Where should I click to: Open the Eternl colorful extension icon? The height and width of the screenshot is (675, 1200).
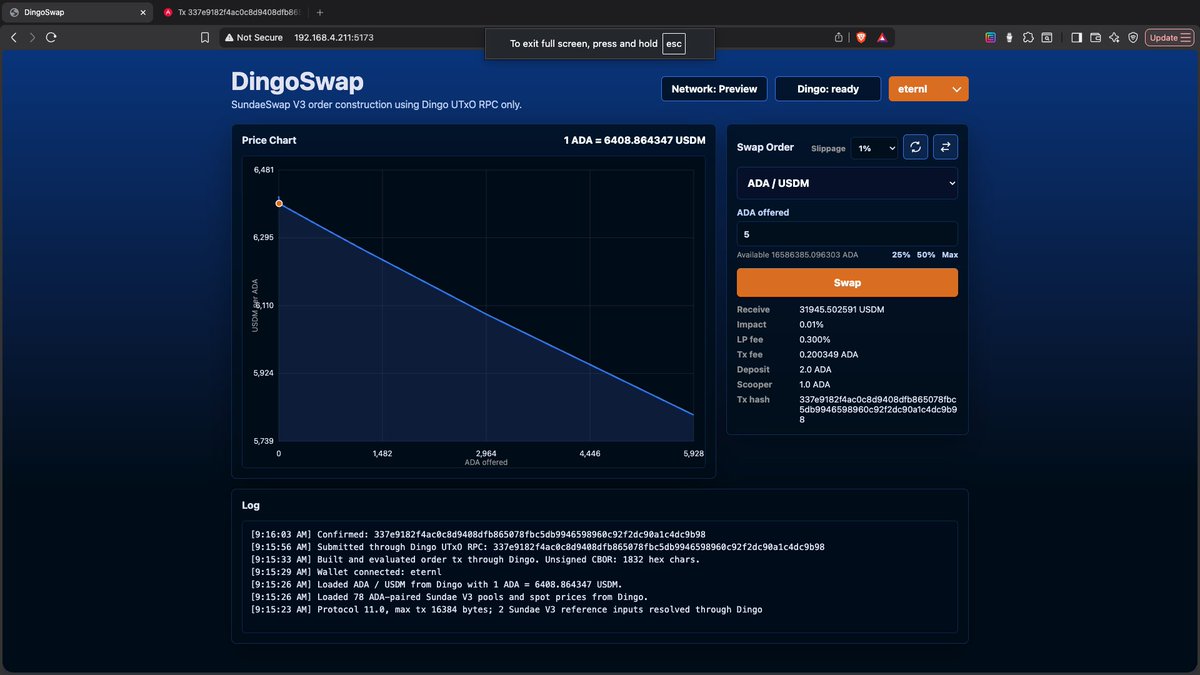pyautogui.click(x=991, y=37)
